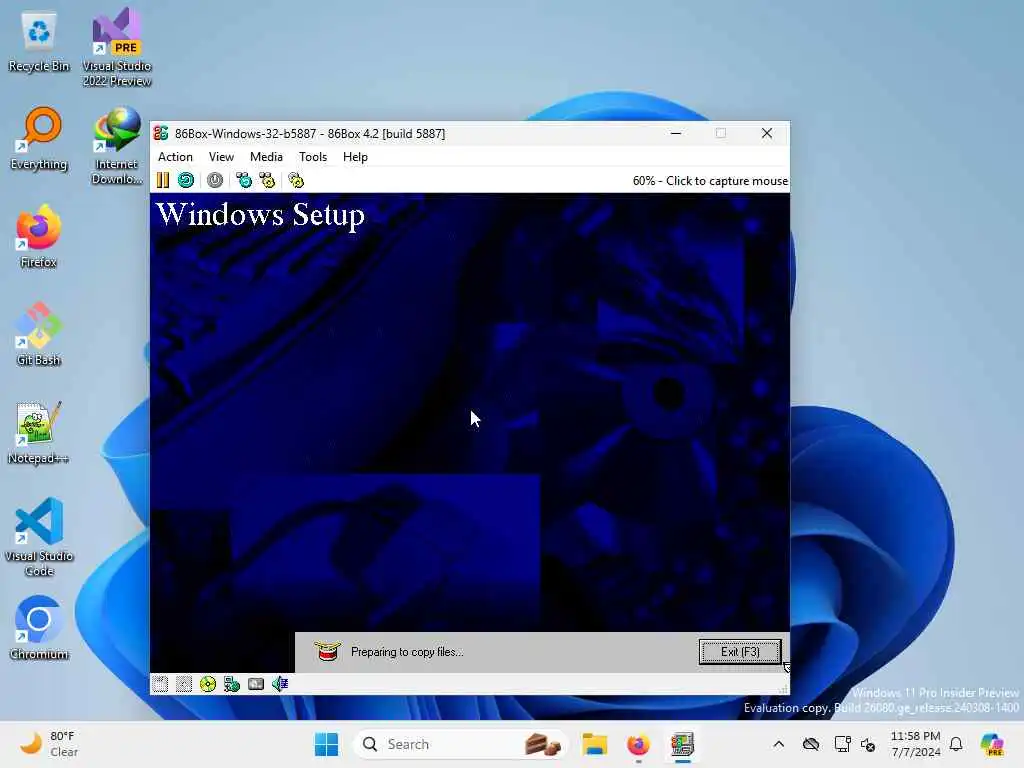Open weather widget showing 80°F Clear
The height and width of the screenshot is (768, 1024).
(x=49, y=744)
